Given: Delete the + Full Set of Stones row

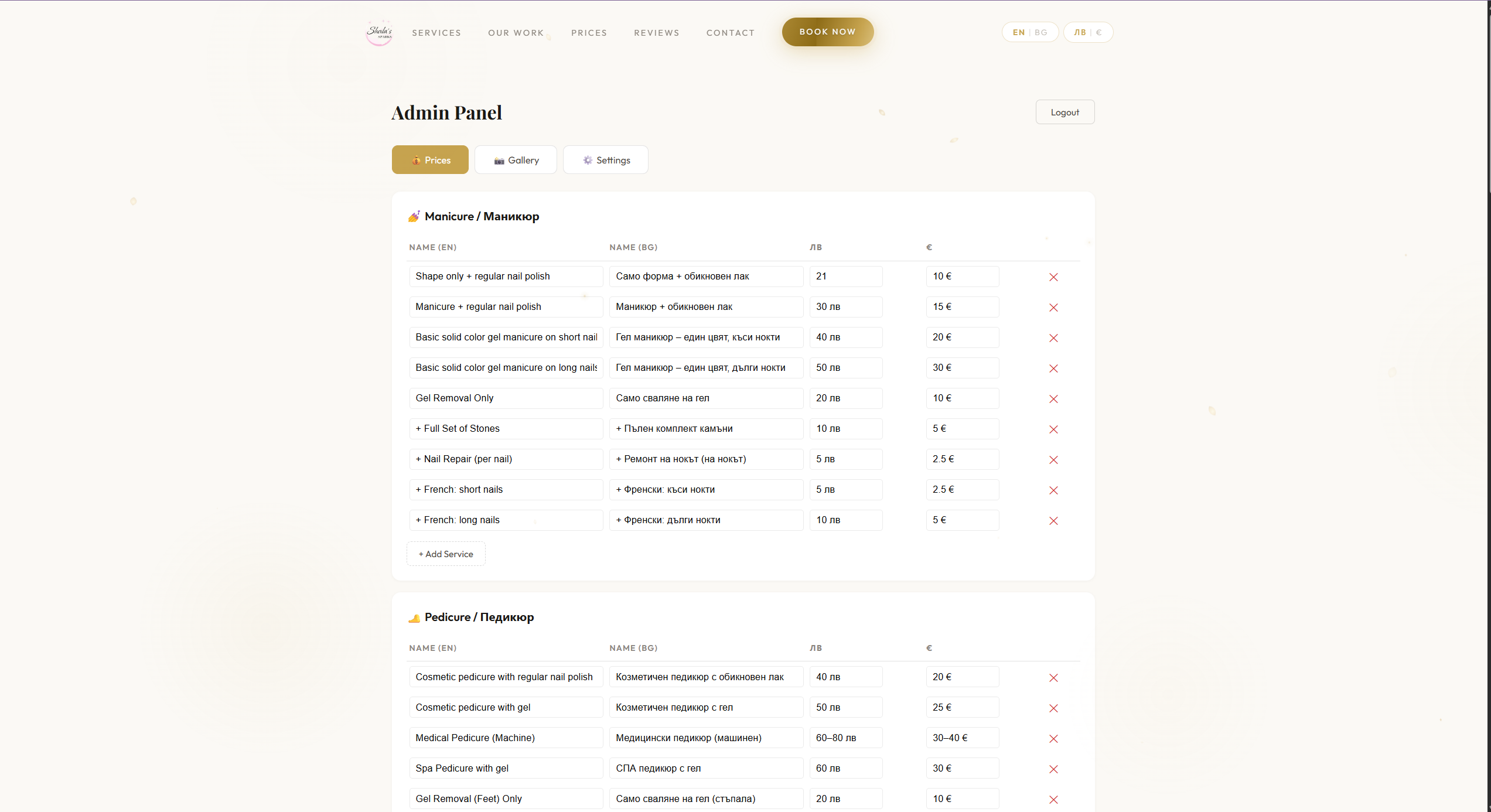Looking at the screenshot, I should [x=1053, y=429].
